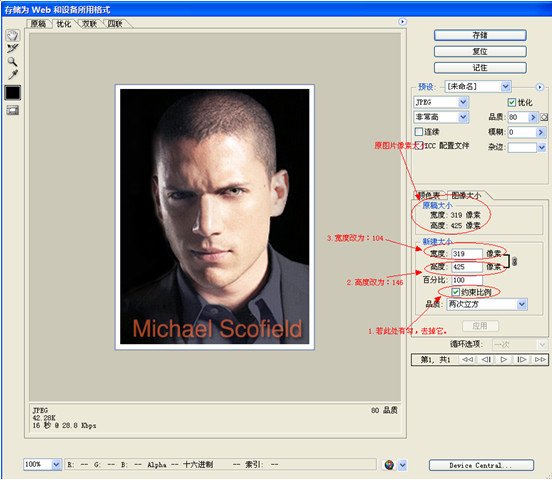552x483 pixels.
Task: Click the '16 秒 @ 28.8 Kbps' download time text
Action: (64, 426)
